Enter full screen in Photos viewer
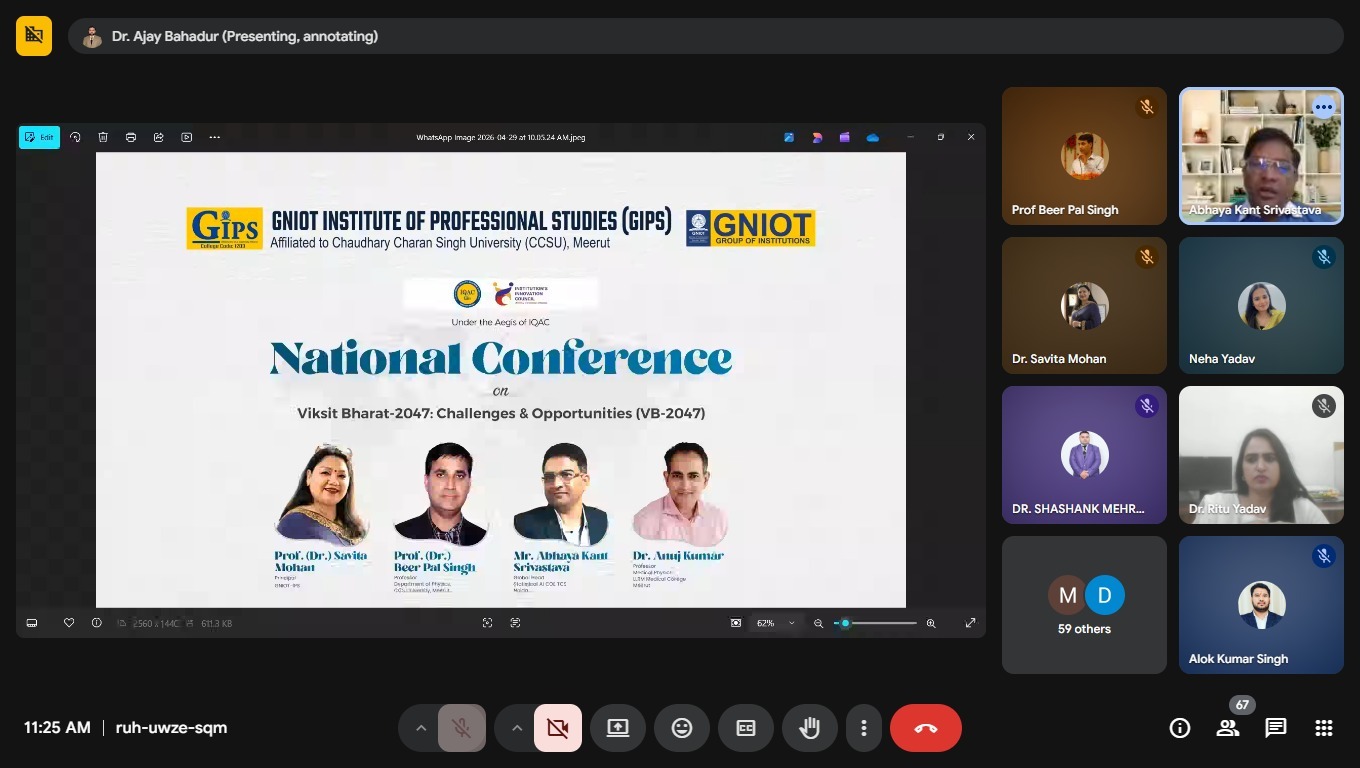This screenshot has height=768, width=1360. point(970,623)
